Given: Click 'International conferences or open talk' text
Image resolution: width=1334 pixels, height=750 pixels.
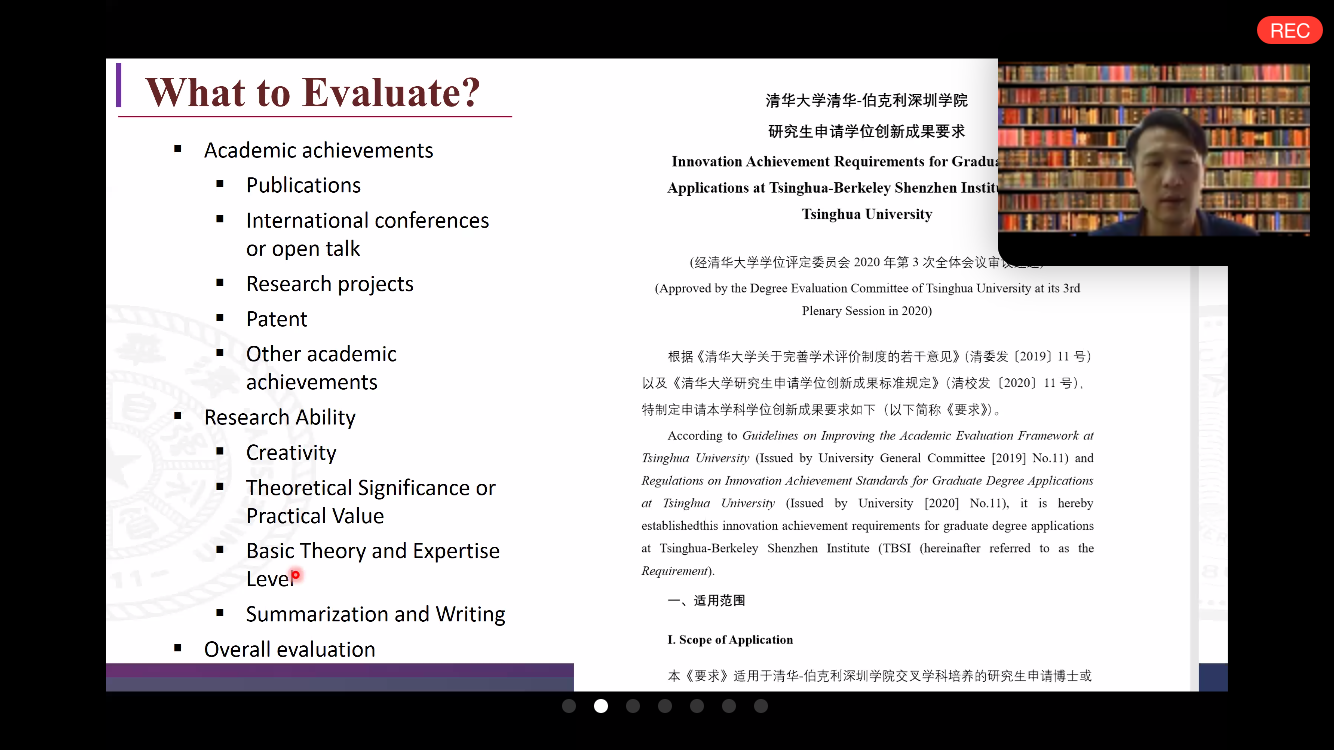Looking at the screenshot, I should pos(367,234).
